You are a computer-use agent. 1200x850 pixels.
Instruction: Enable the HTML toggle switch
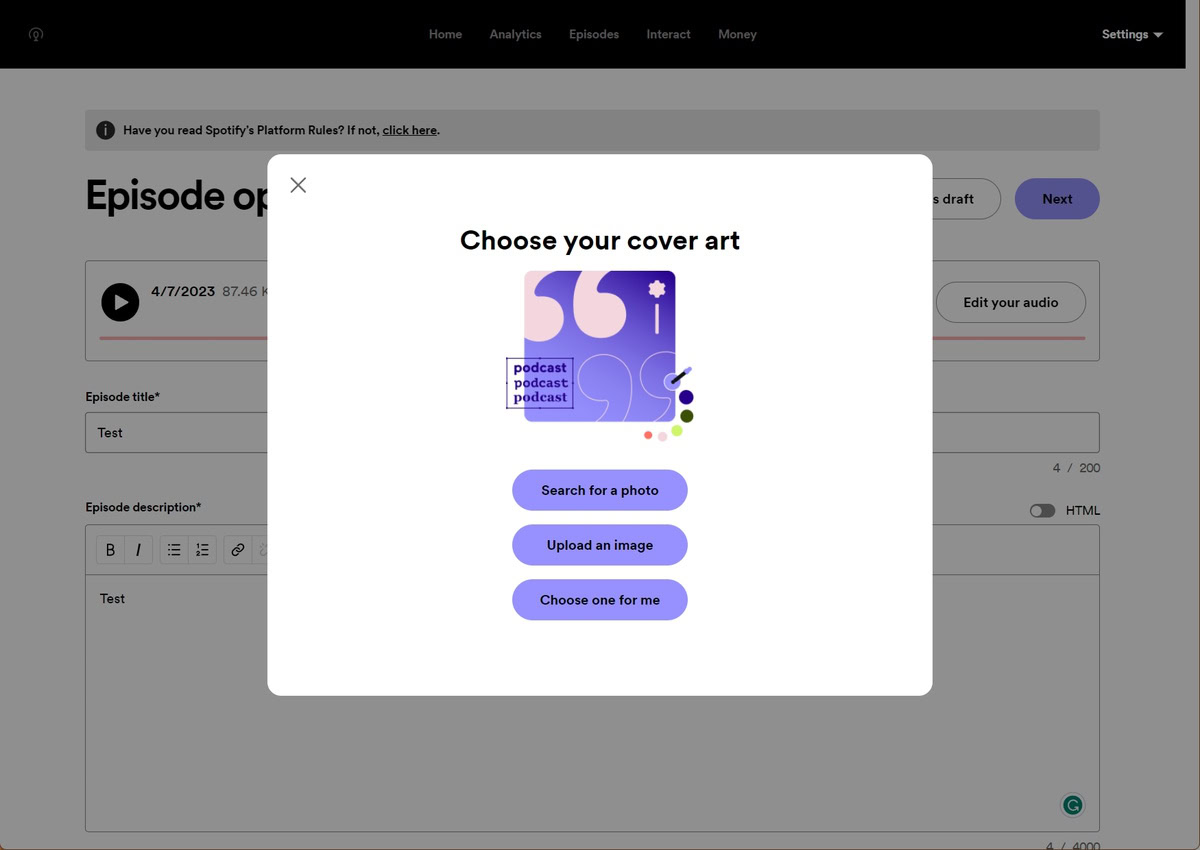(1042, 511)
